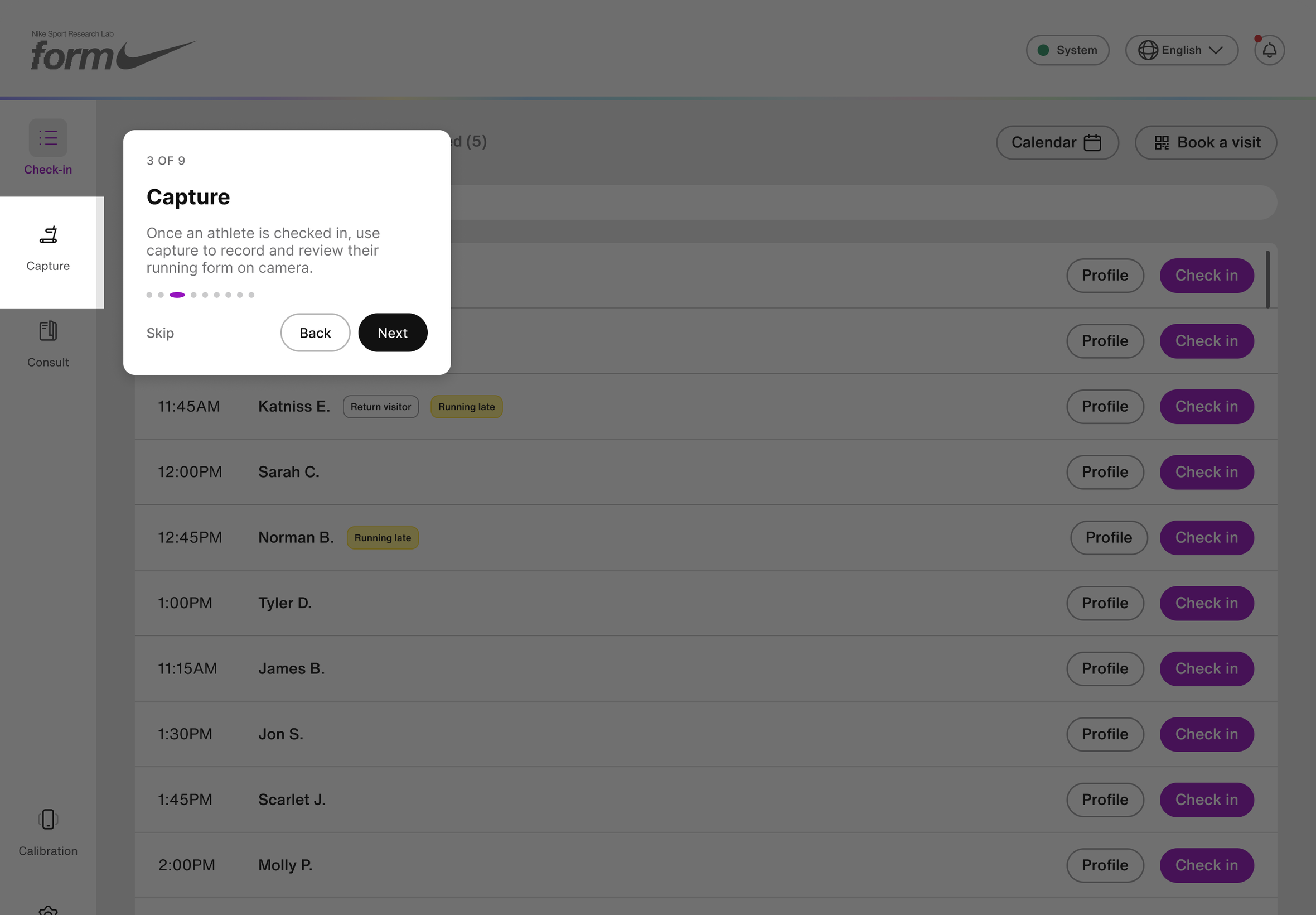
Task: Check in Sarah C.
Action: coord(1207,472)
